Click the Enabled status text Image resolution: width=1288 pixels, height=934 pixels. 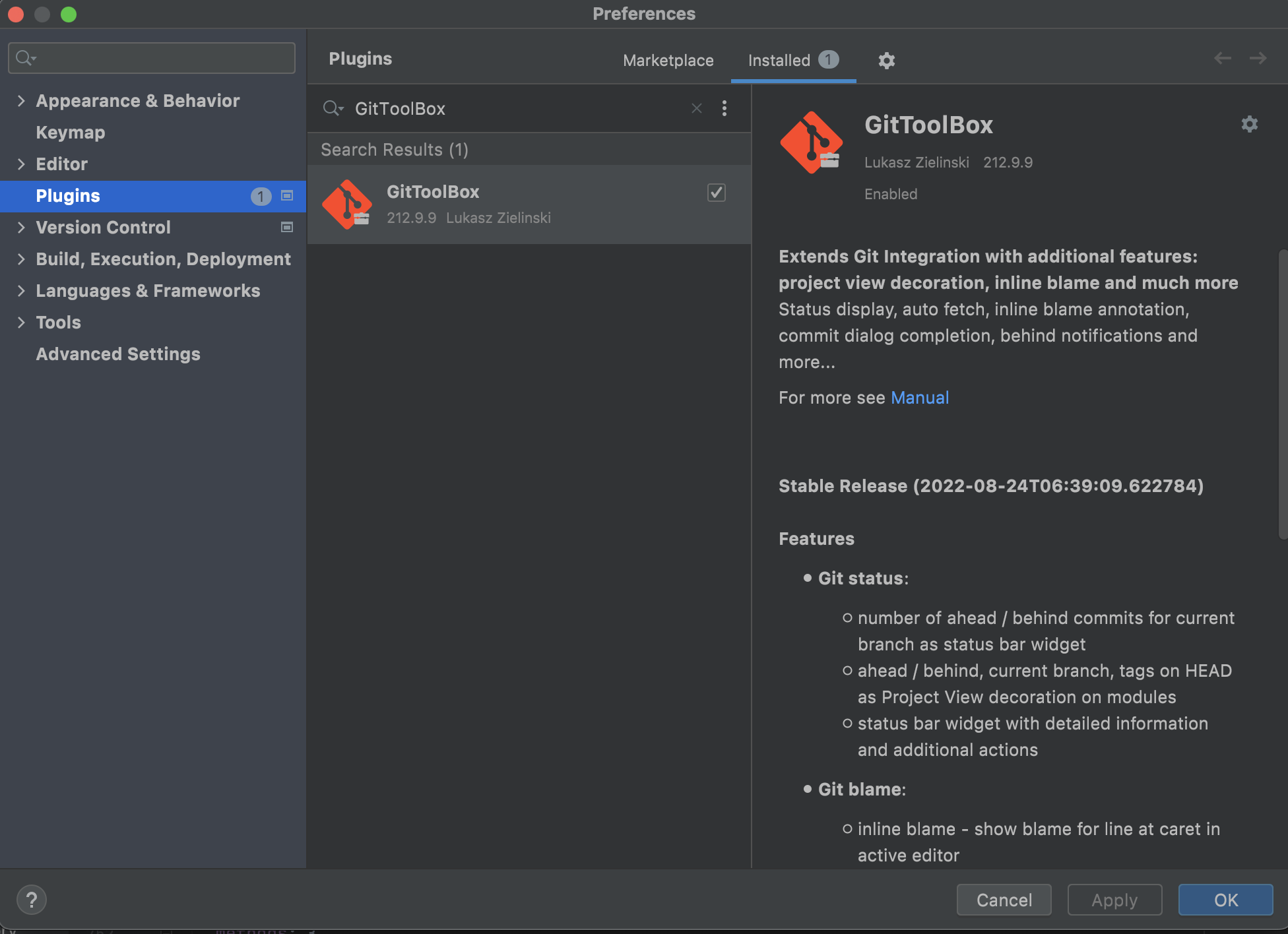coord(891,194)
